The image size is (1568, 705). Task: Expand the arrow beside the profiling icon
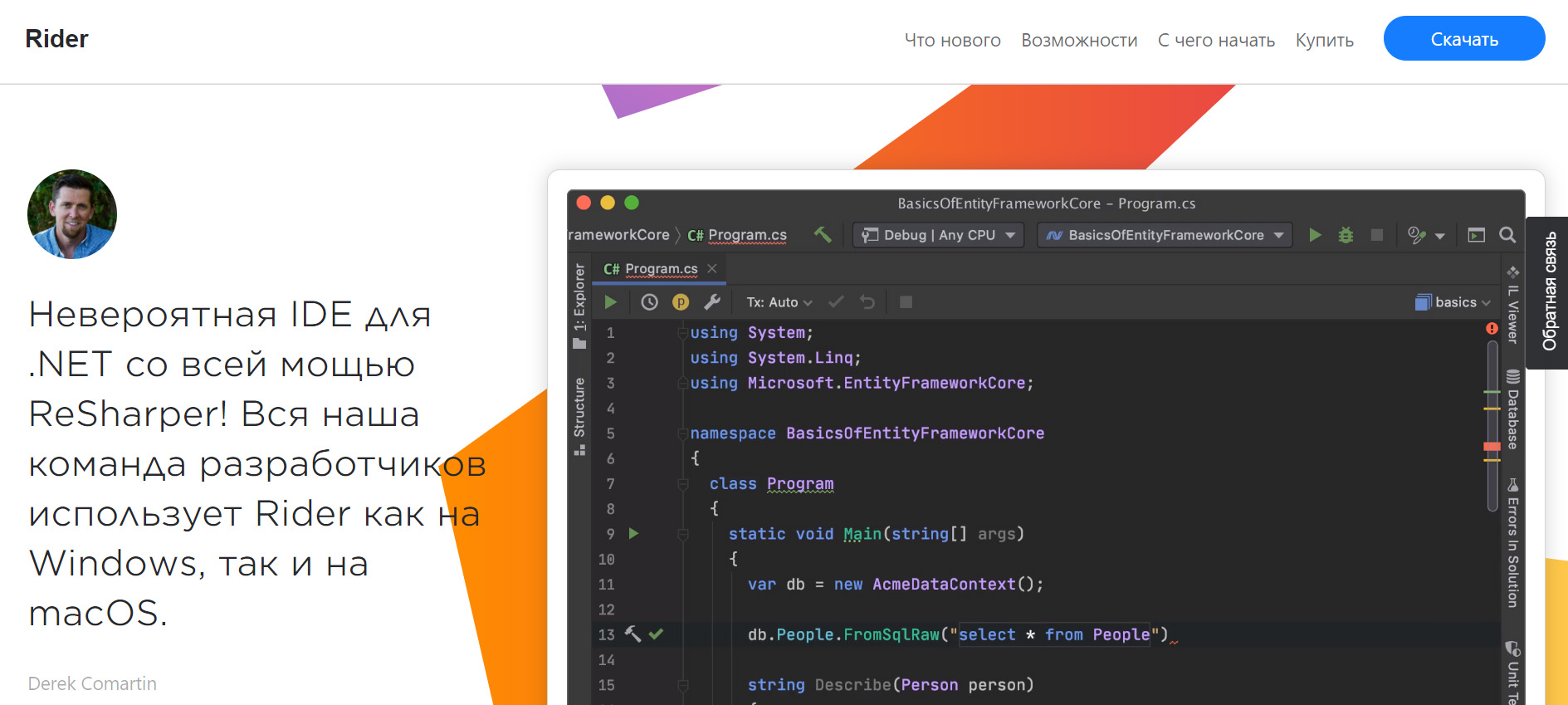pos(1440,236)
